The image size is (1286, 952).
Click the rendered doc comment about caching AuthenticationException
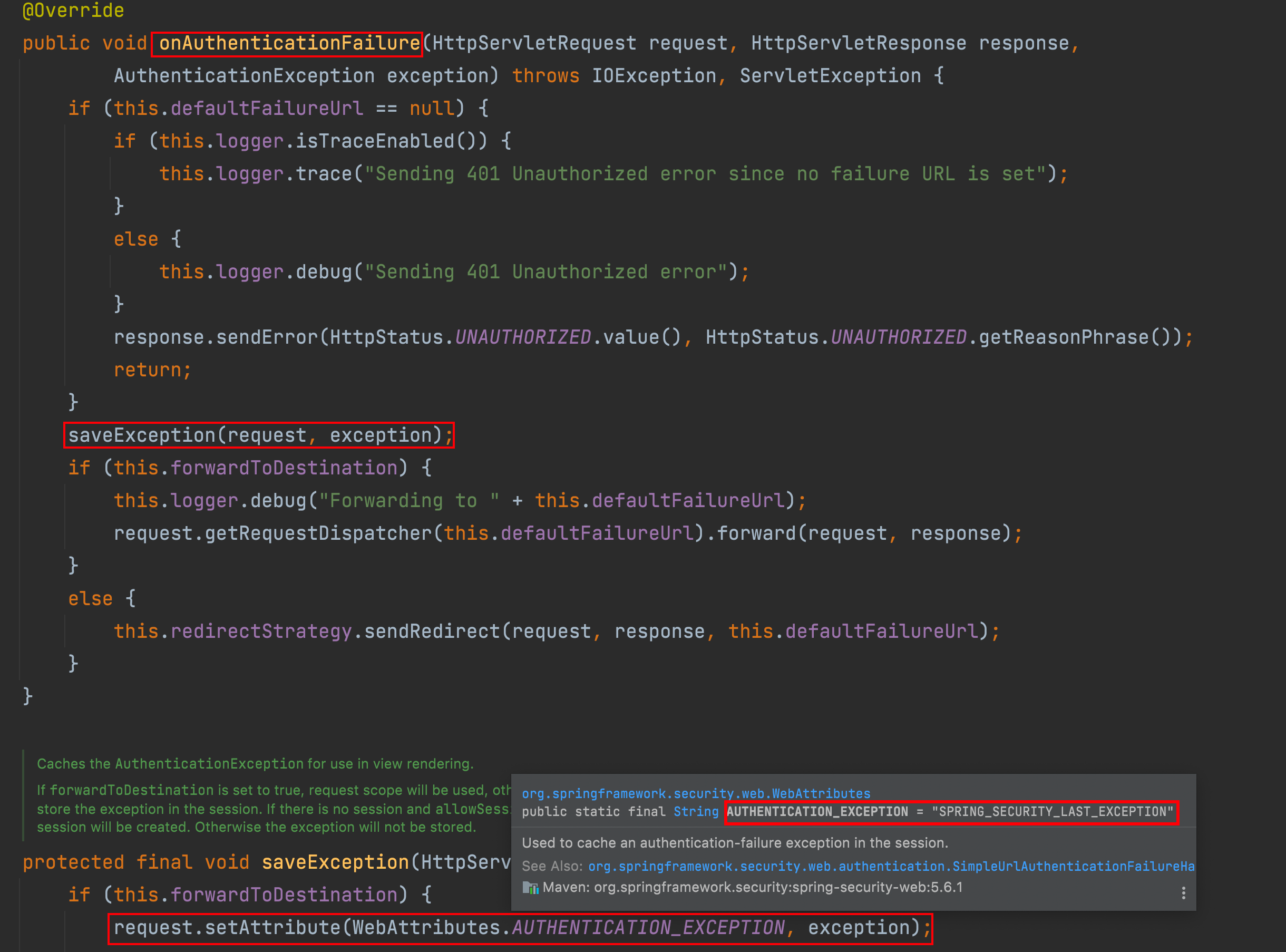[255, 764]
